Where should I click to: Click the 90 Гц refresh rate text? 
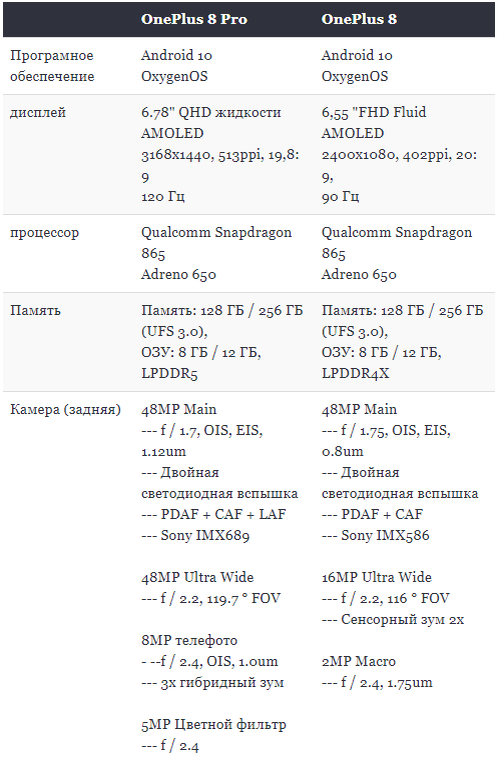coord(340,196)
